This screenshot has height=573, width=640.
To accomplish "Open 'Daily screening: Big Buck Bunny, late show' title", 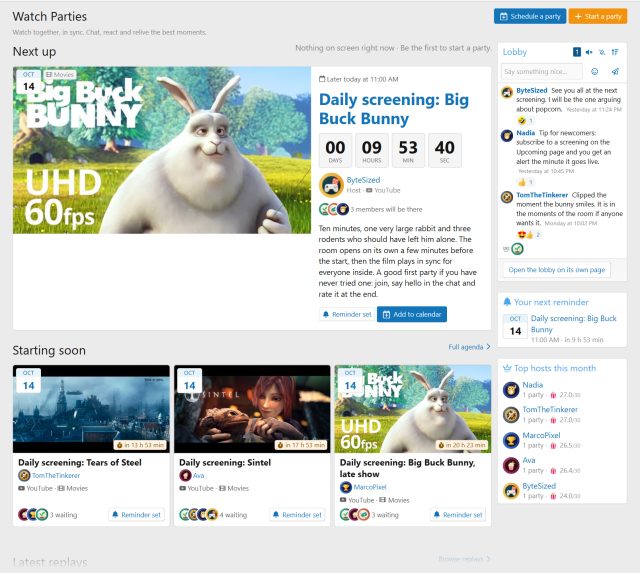I will pyautogui.click(x=407, y=468).
